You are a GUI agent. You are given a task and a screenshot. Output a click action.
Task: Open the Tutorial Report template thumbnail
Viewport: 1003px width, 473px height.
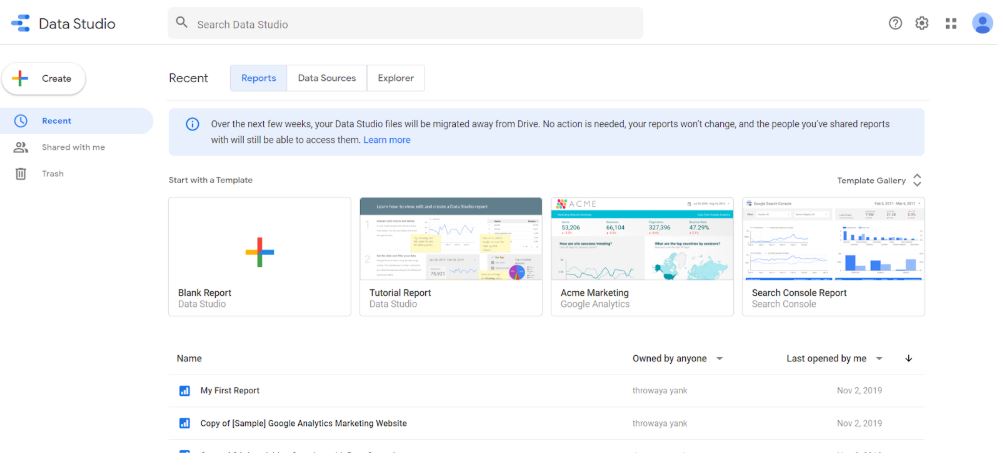point(451,239)
